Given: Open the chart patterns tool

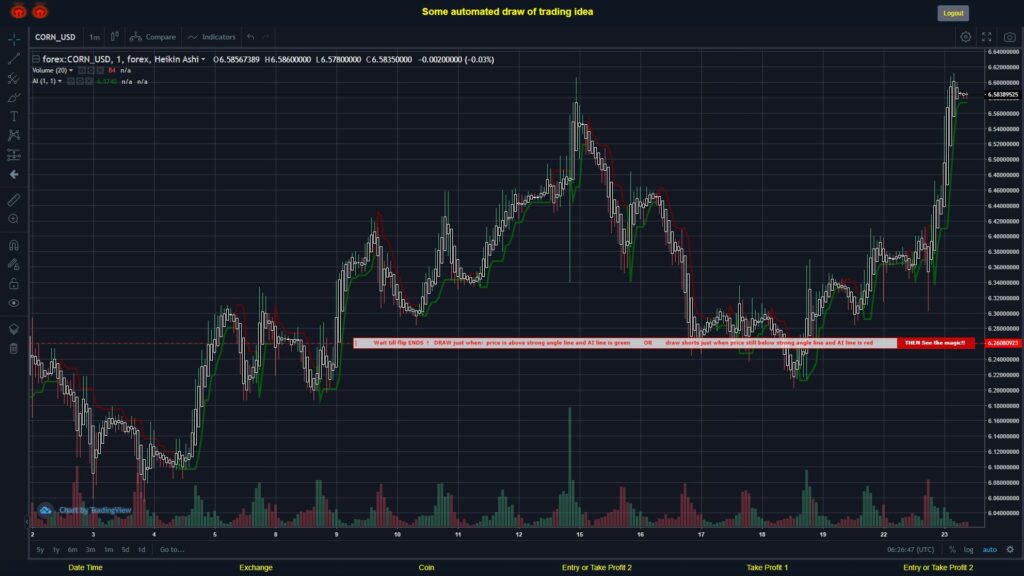Looking at the screenshot, I should 14,135.
